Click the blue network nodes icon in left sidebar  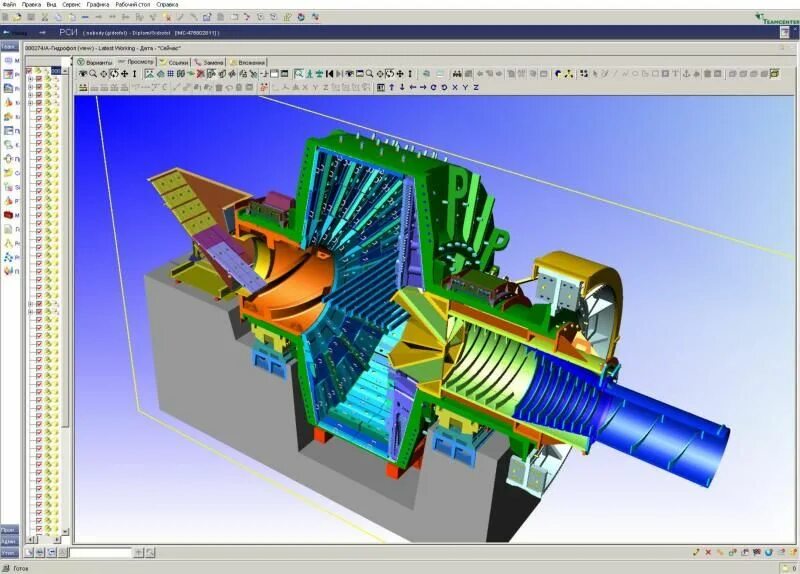click(x=8, y=257)
